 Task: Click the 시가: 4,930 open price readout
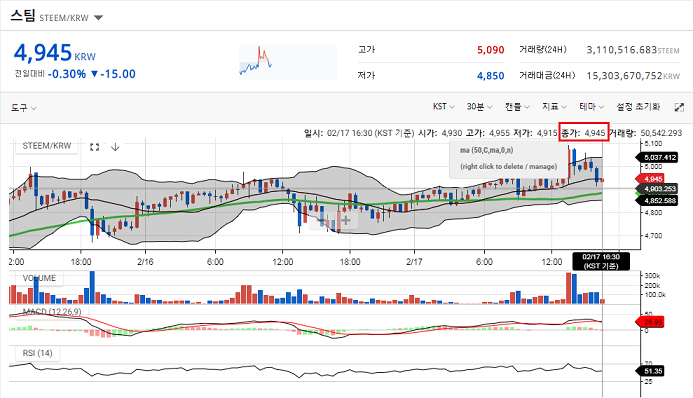pos(440,133)
